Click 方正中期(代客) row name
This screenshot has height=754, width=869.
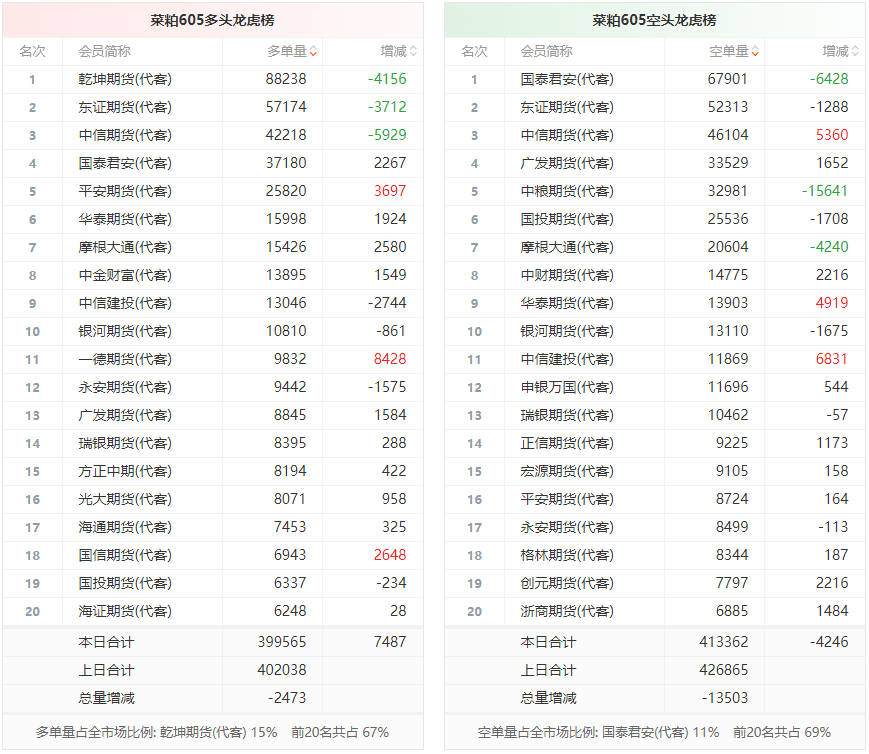pos(125,471)
